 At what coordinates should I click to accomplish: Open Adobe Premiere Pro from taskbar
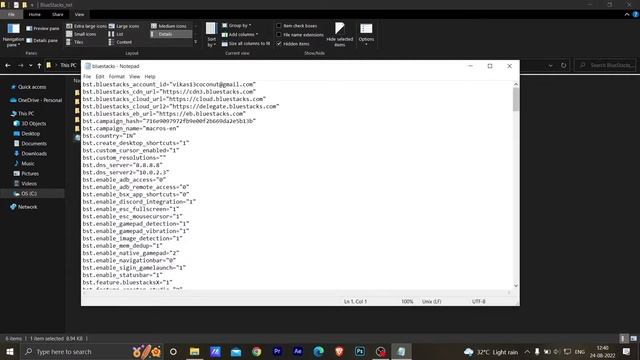coord(277,351)
